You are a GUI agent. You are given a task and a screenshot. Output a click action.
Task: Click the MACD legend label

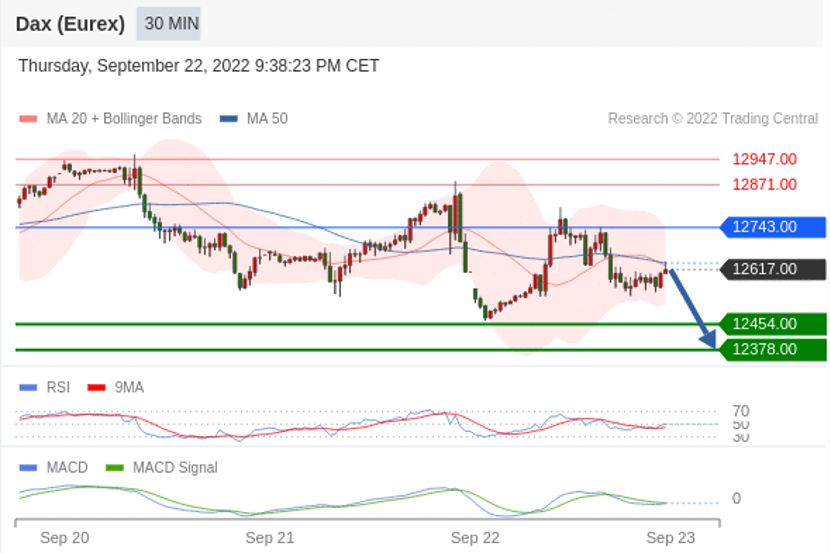[x=67, y=468]
